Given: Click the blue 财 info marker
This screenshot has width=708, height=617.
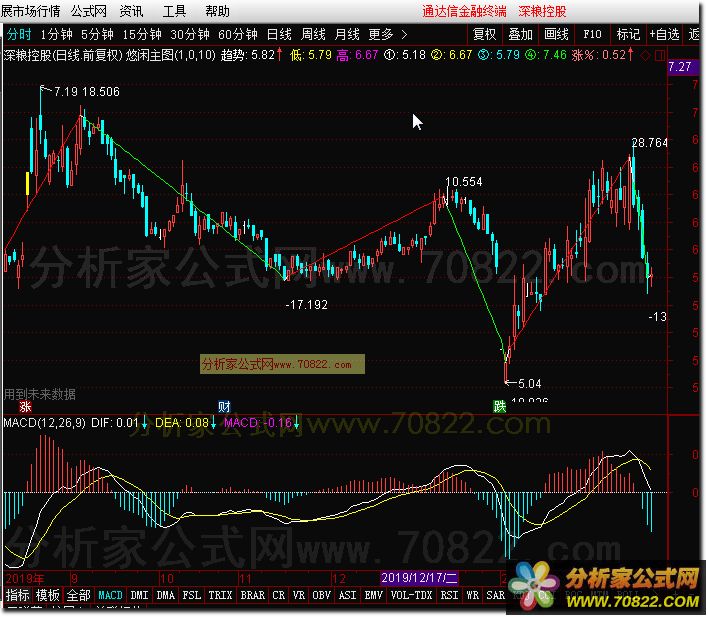Looking at the screenshot, I should pyautogui.click(x=224, y=406).
